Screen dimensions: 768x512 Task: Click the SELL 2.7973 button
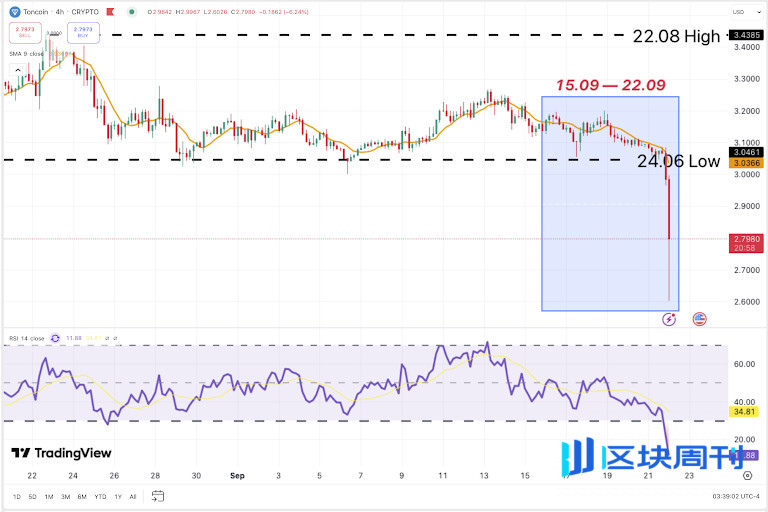coord(25,32)
